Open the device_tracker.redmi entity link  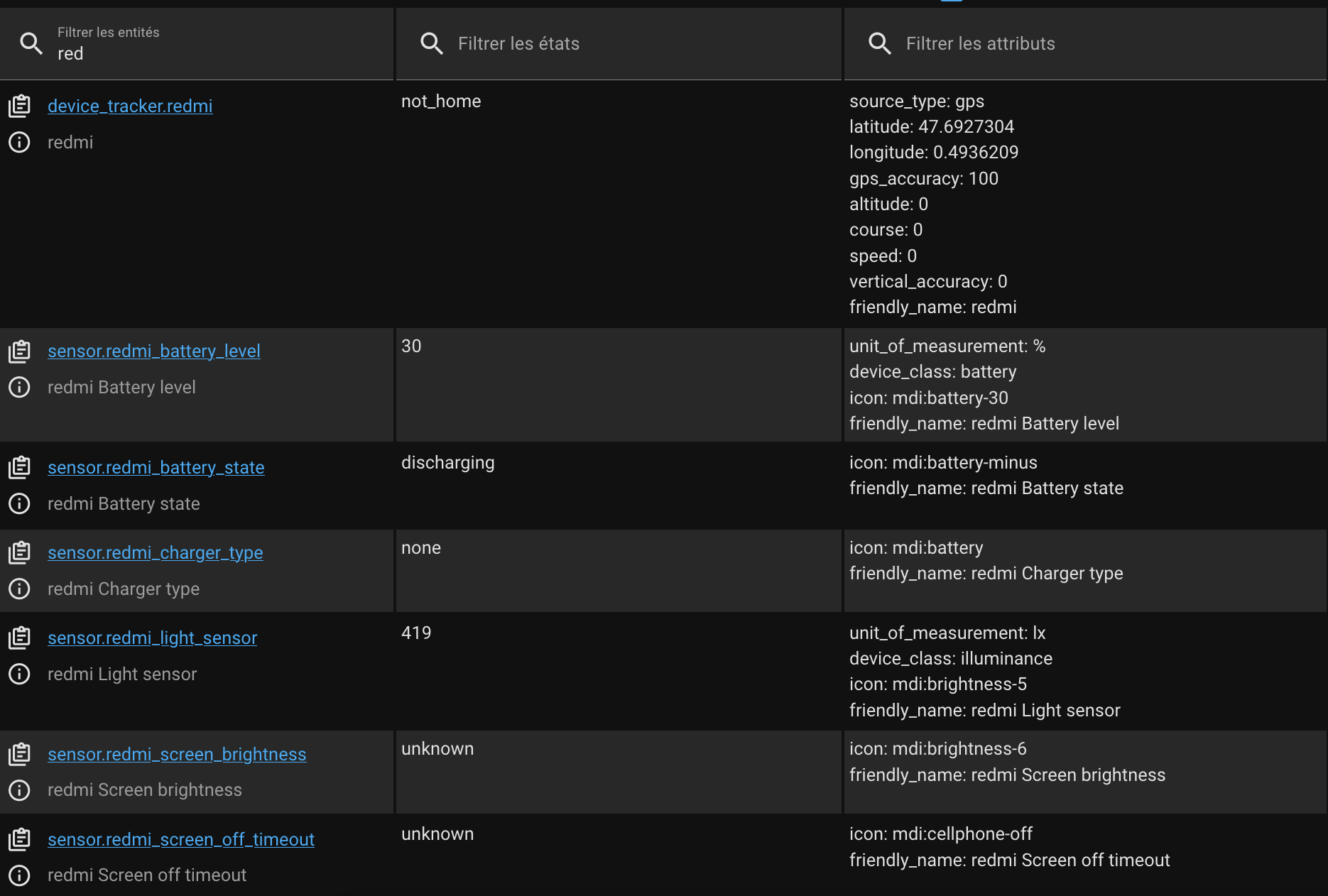point(130,106)
